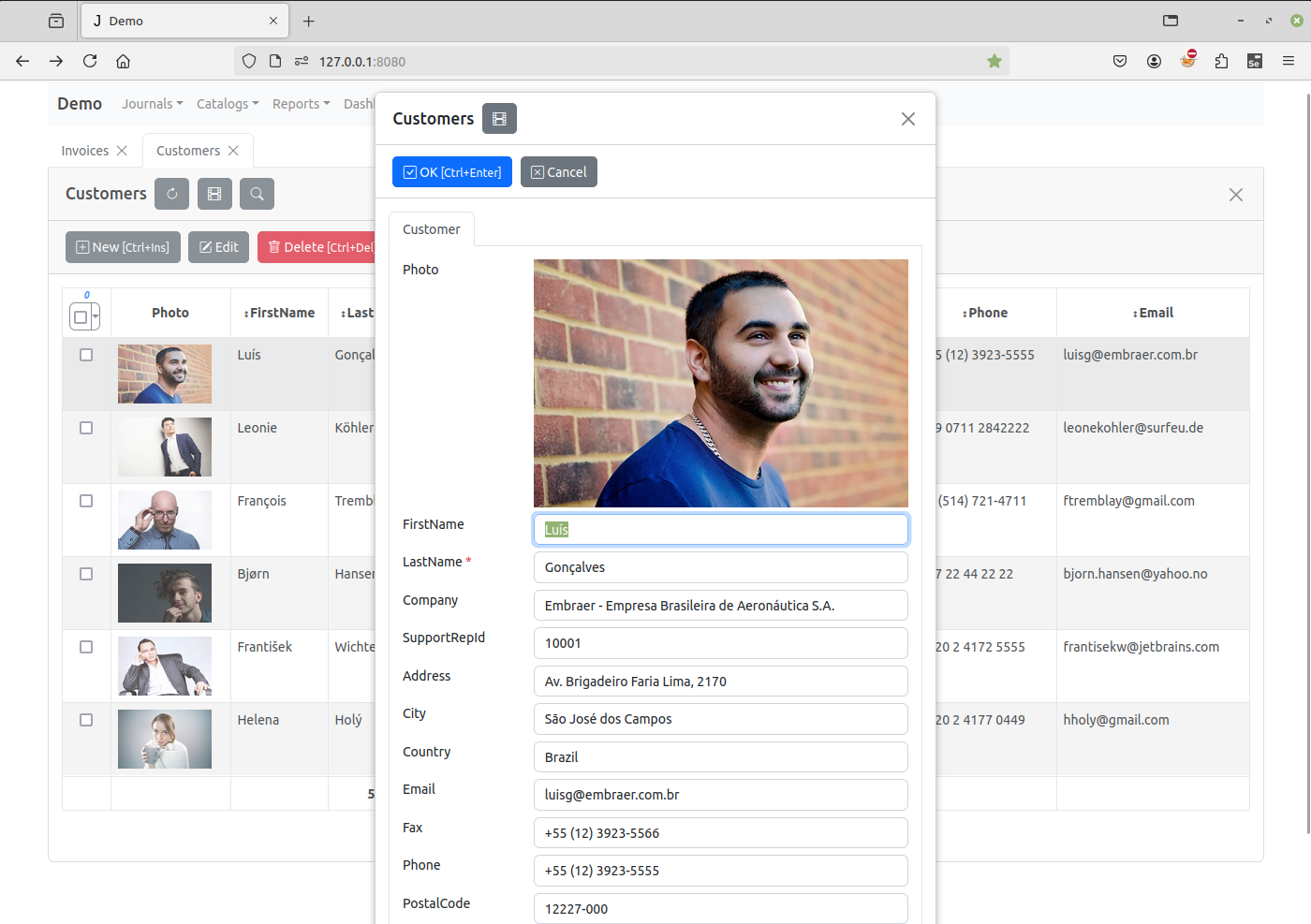
Task: Sort table by FirstName column
Action: tap(279, 313)
